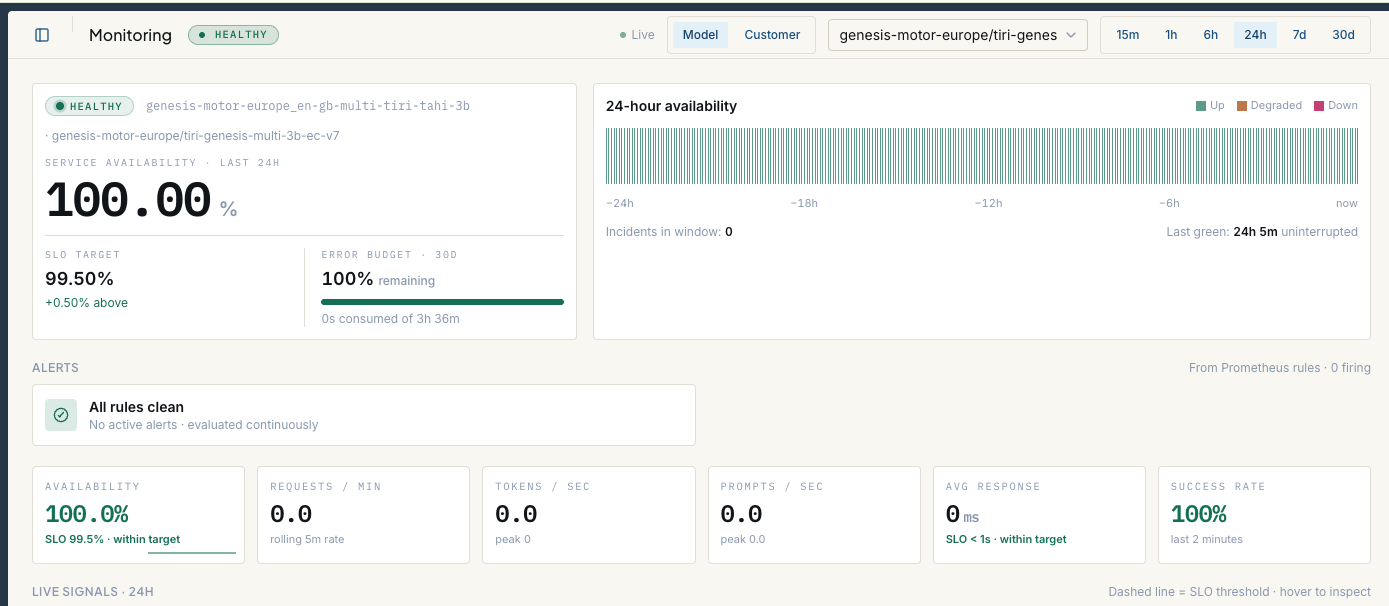Click the Down legend swatch

click(1319, 106)
